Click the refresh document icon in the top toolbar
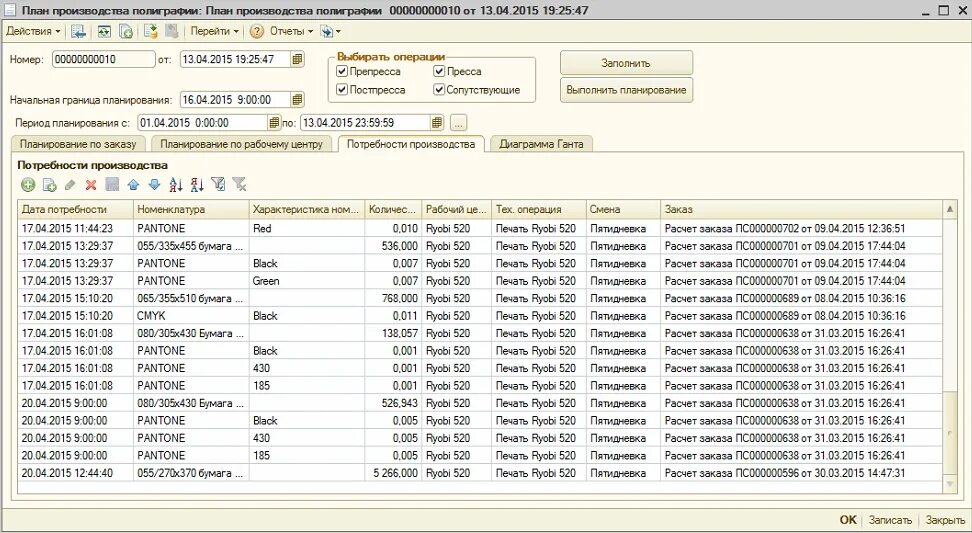 click(x=104, y=31)
